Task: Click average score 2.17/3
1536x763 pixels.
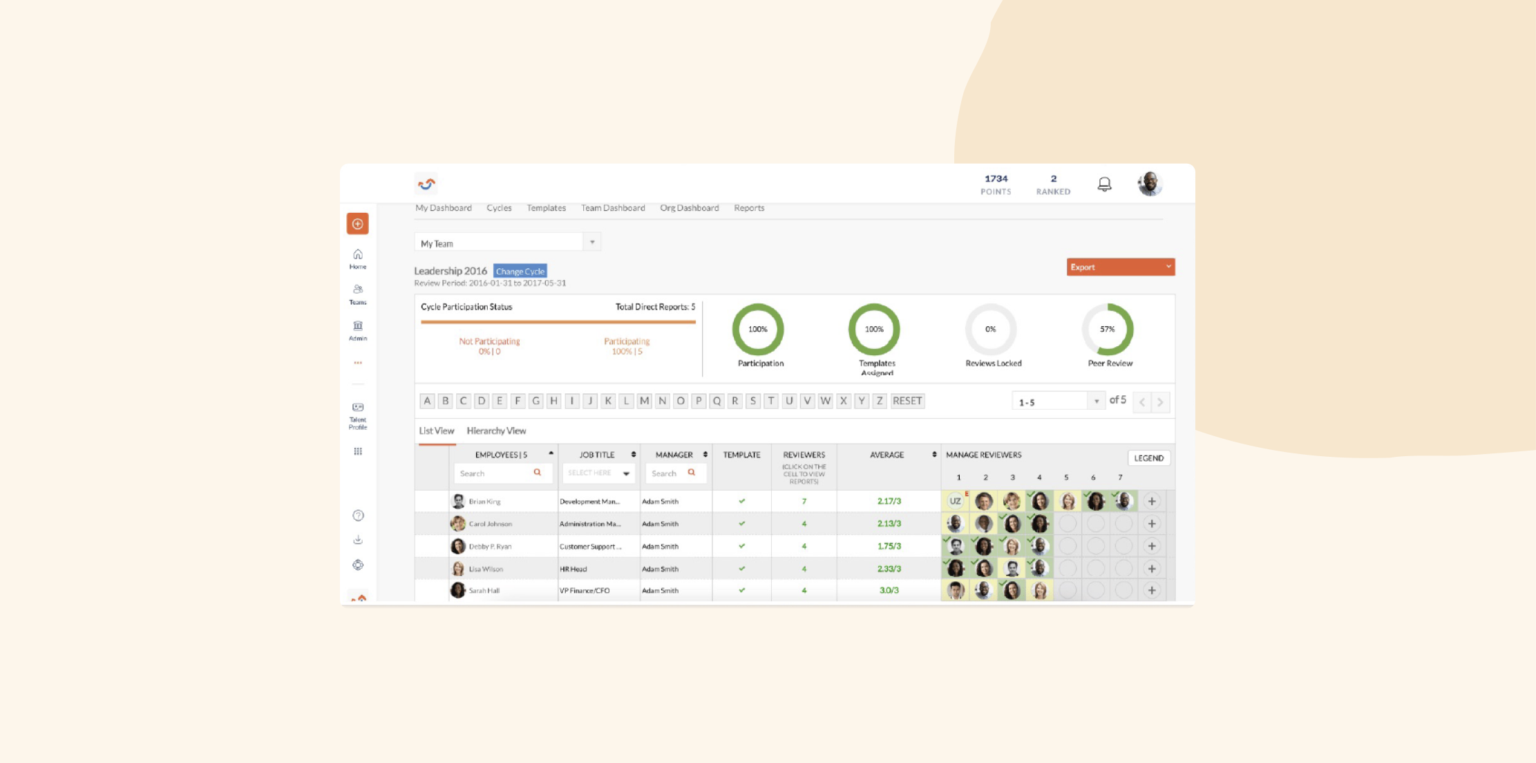Action: [x=888, y=501]
